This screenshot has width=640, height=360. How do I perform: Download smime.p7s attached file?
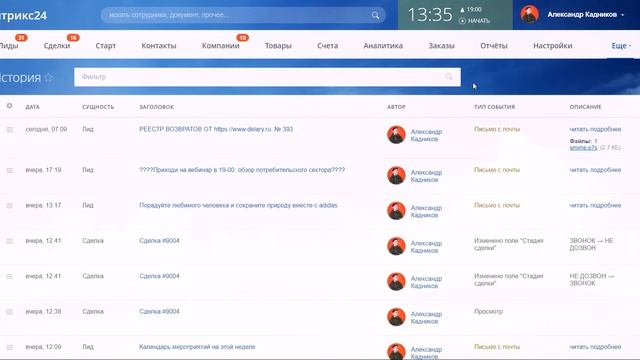coord(583,148)
